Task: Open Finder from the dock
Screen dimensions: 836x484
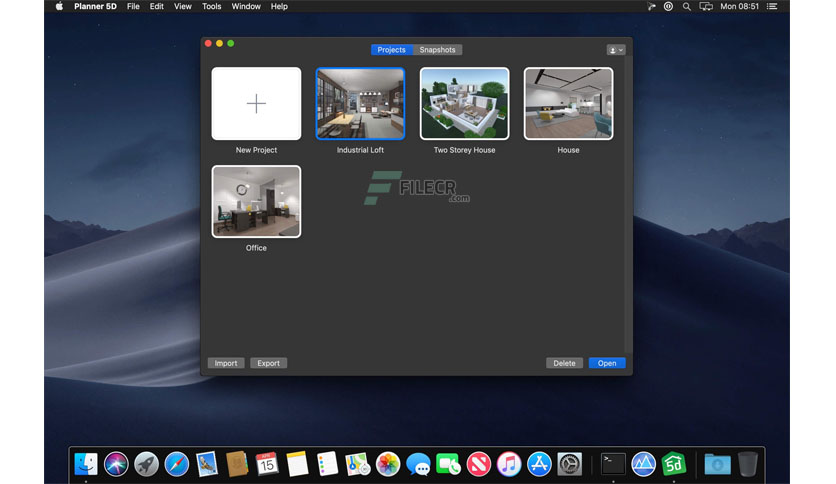Action: pos(86,464)
